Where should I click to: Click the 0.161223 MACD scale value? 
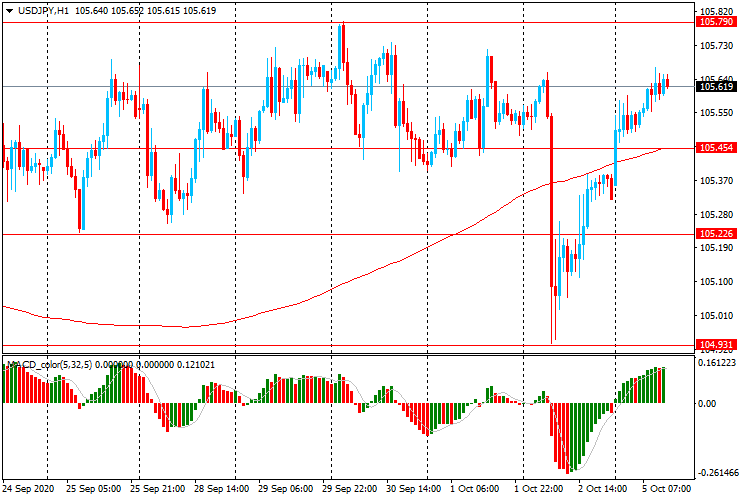click(x=716, y=363)
